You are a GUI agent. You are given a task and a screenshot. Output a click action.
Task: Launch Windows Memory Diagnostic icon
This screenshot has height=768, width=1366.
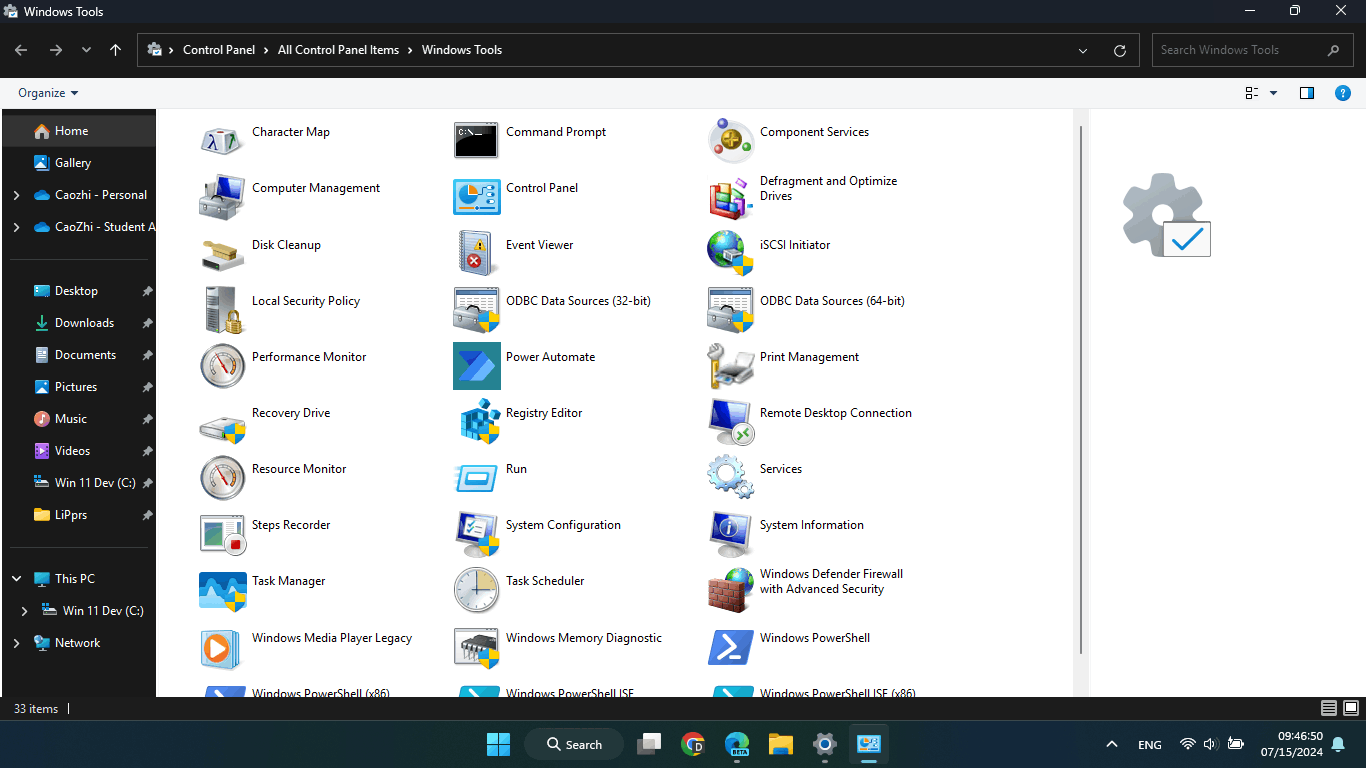476,647
